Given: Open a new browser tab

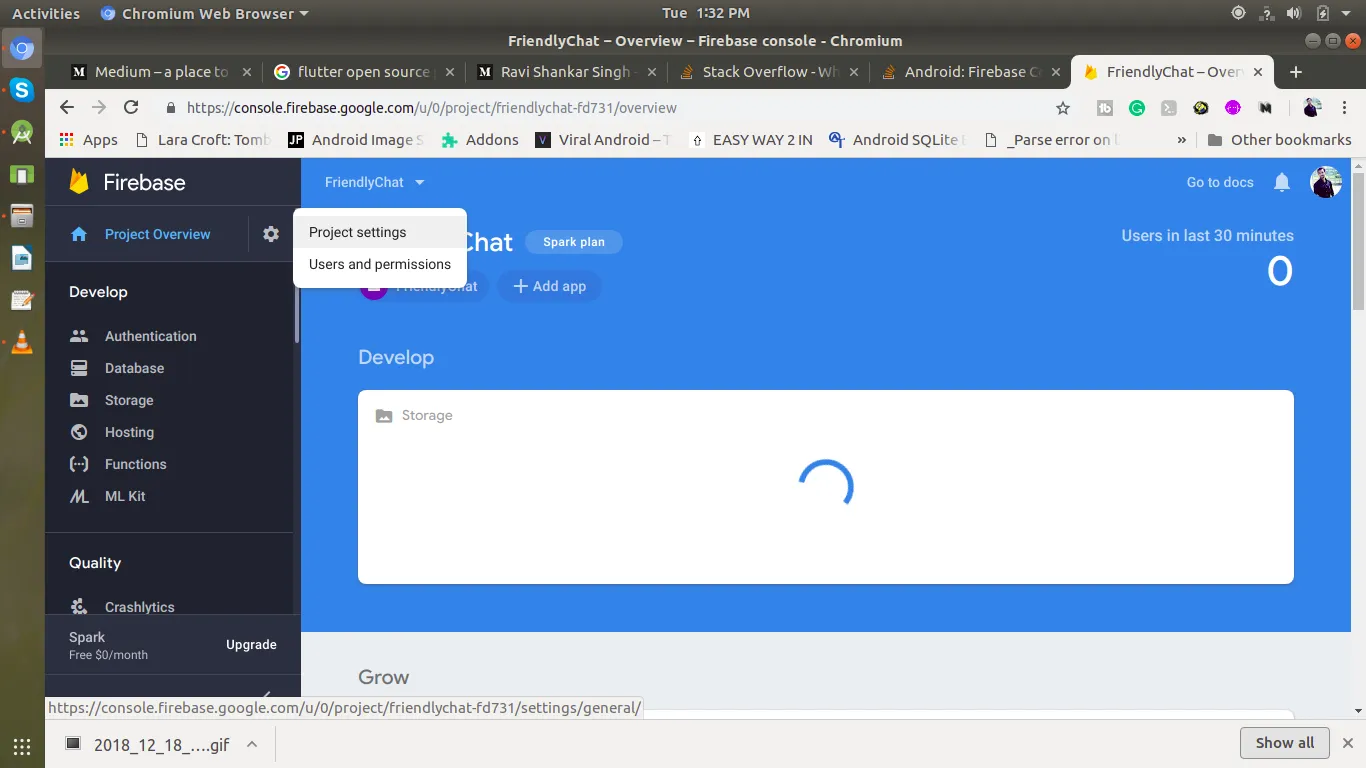Looking at the screenshot, I should pos(1296,72).
